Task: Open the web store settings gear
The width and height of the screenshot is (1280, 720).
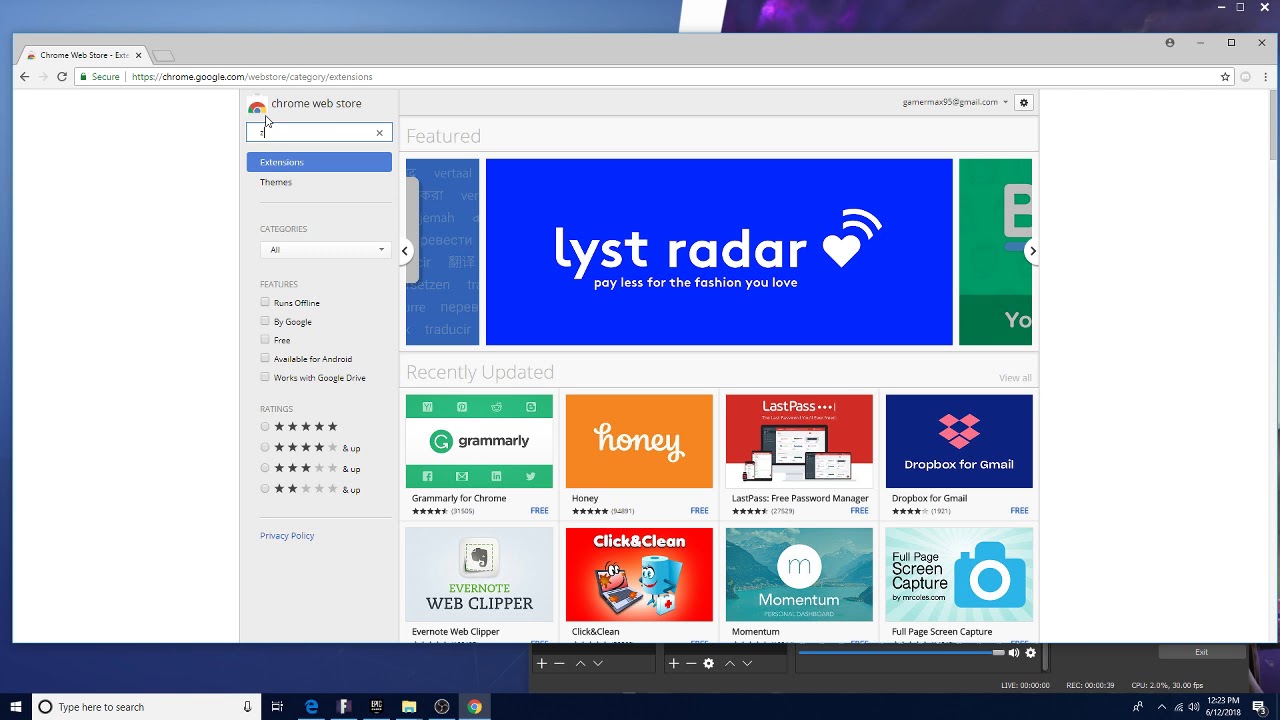Action: pyautogui.click(x=1023, y=102)
